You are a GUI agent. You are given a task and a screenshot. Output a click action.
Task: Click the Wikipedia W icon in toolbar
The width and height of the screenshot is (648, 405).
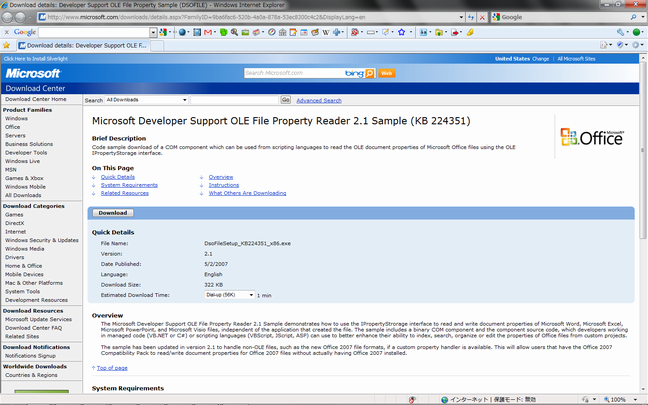pos(326,32)
